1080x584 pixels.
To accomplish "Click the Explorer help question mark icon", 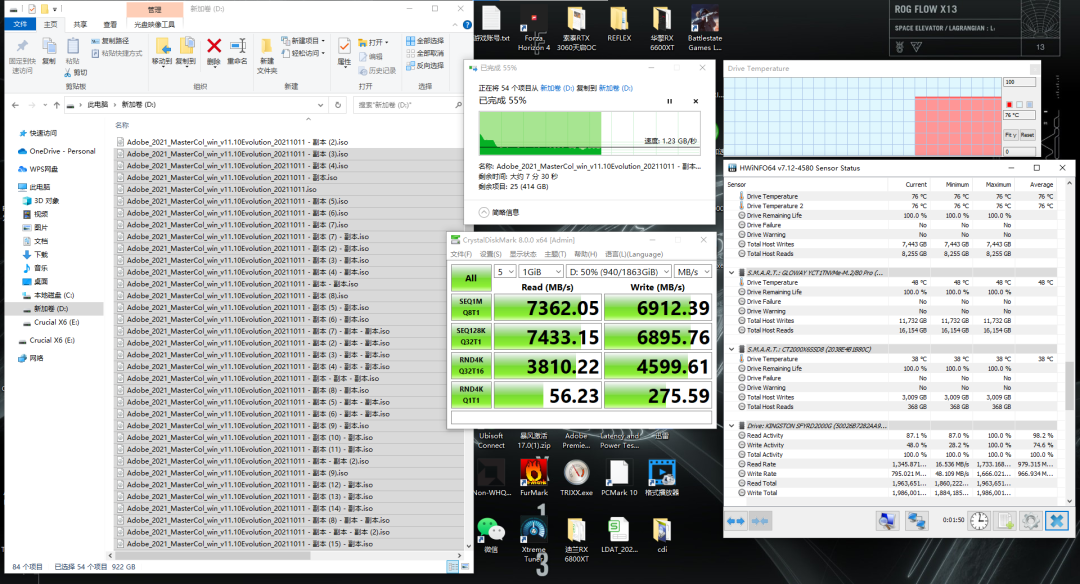I will pyautogui.click(x=467, y=25).
